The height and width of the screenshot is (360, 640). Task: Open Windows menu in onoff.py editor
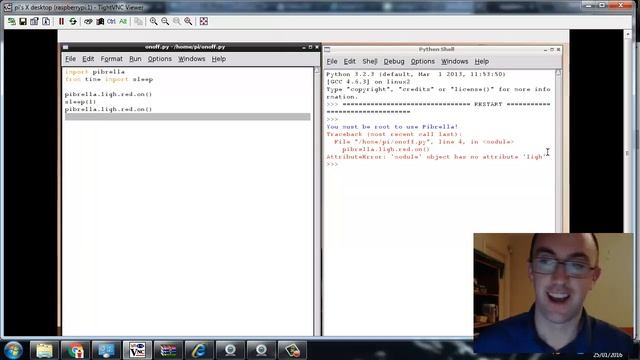tap(191, 59)
